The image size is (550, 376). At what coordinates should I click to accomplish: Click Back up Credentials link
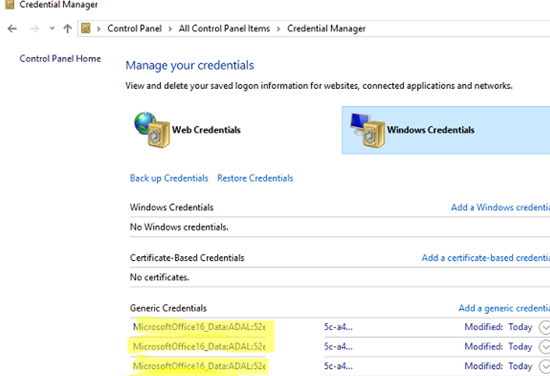click(169, 178)
